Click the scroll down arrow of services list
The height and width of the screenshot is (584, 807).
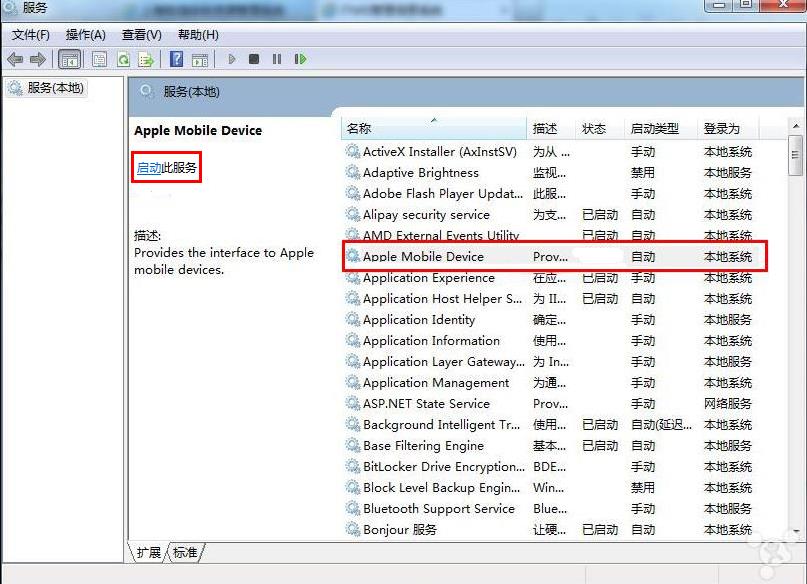pyautogui.click(x=795, y=531)
